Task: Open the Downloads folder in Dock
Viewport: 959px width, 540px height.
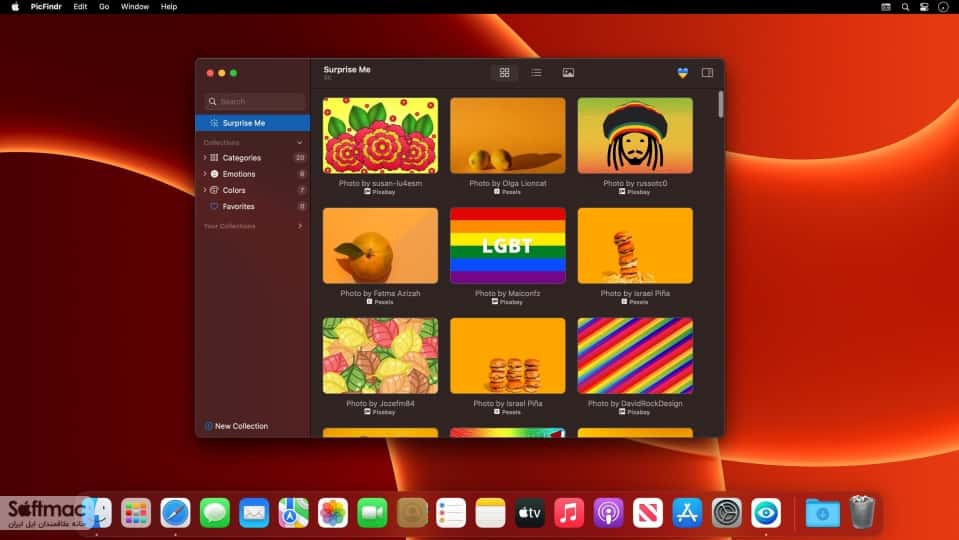Action: pos(823,513)
